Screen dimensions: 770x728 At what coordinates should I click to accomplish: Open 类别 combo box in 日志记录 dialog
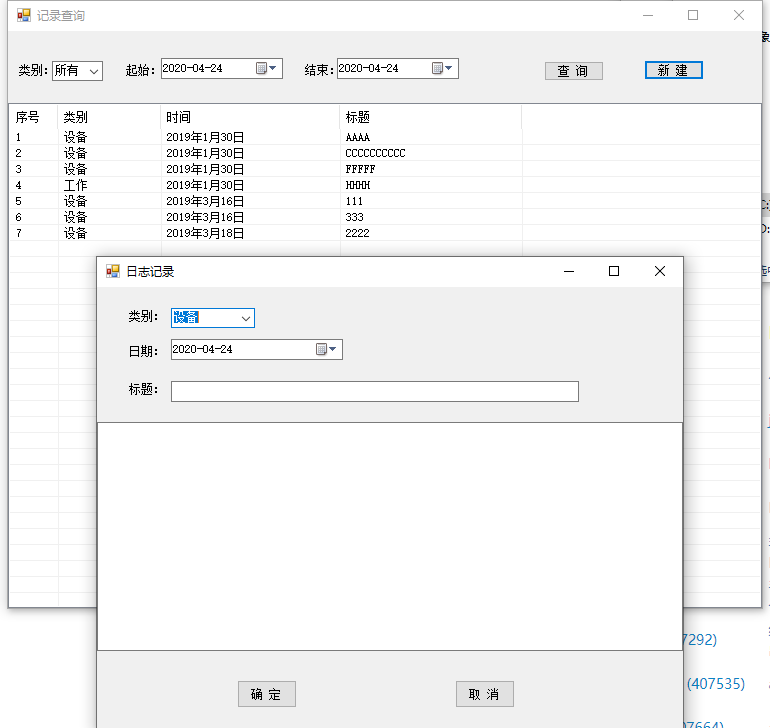click(x=246, y=318)
